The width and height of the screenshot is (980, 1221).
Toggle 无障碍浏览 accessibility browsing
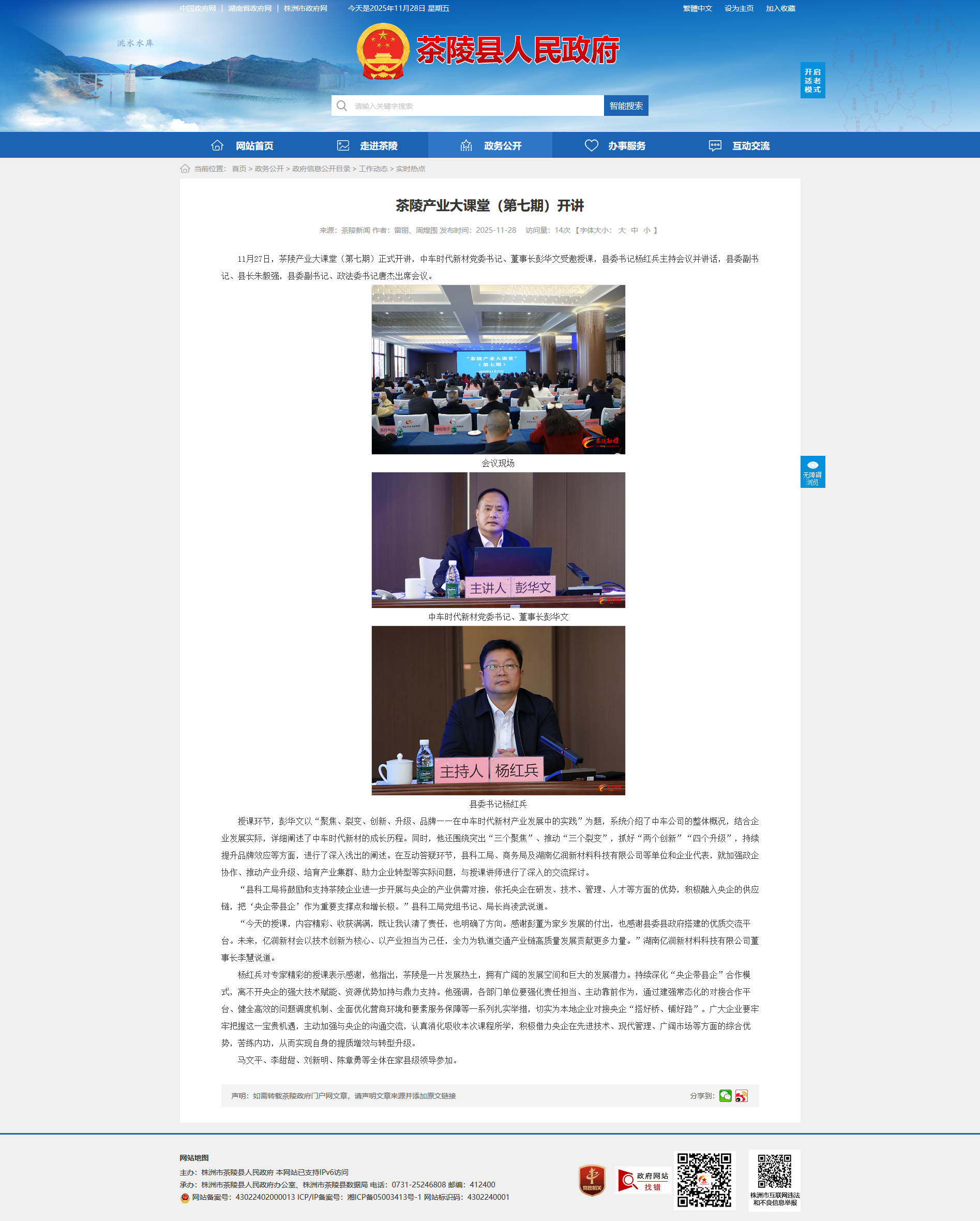pyautogui.click(x=812, y=472)
